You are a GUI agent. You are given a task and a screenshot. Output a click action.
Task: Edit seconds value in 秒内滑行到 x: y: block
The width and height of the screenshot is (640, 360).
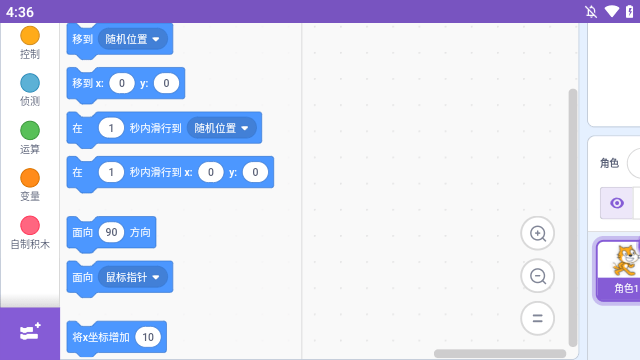pos(111,172)
